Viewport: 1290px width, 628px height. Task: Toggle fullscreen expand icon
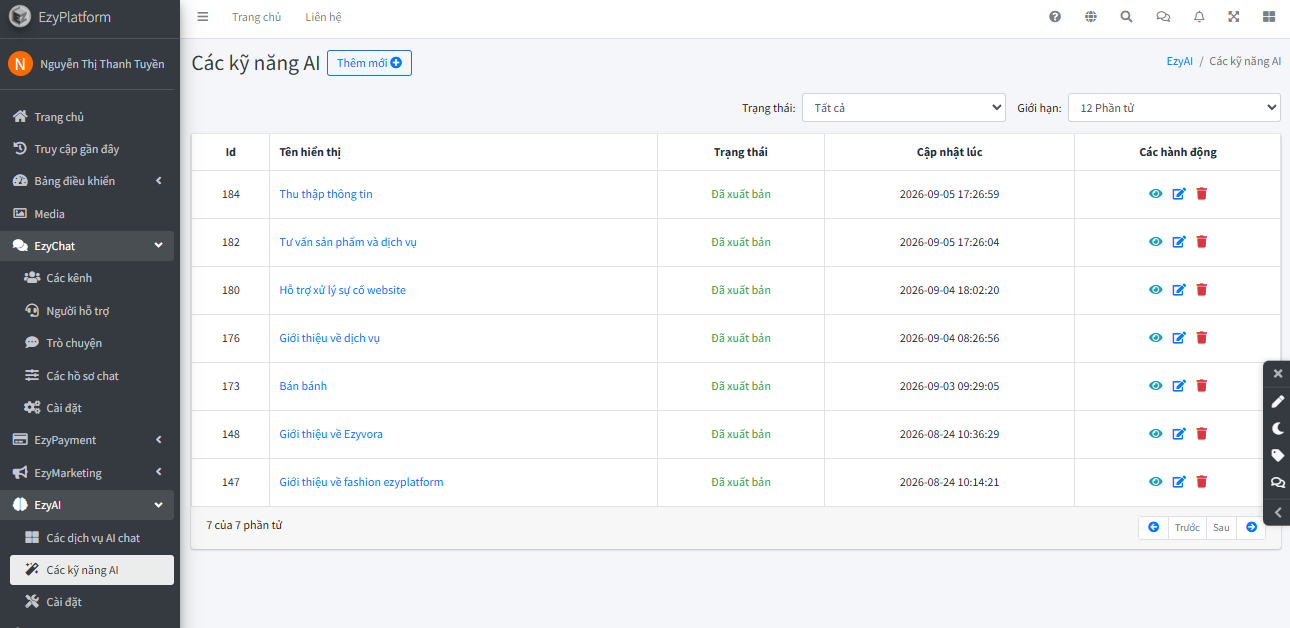click(1234, 17)
